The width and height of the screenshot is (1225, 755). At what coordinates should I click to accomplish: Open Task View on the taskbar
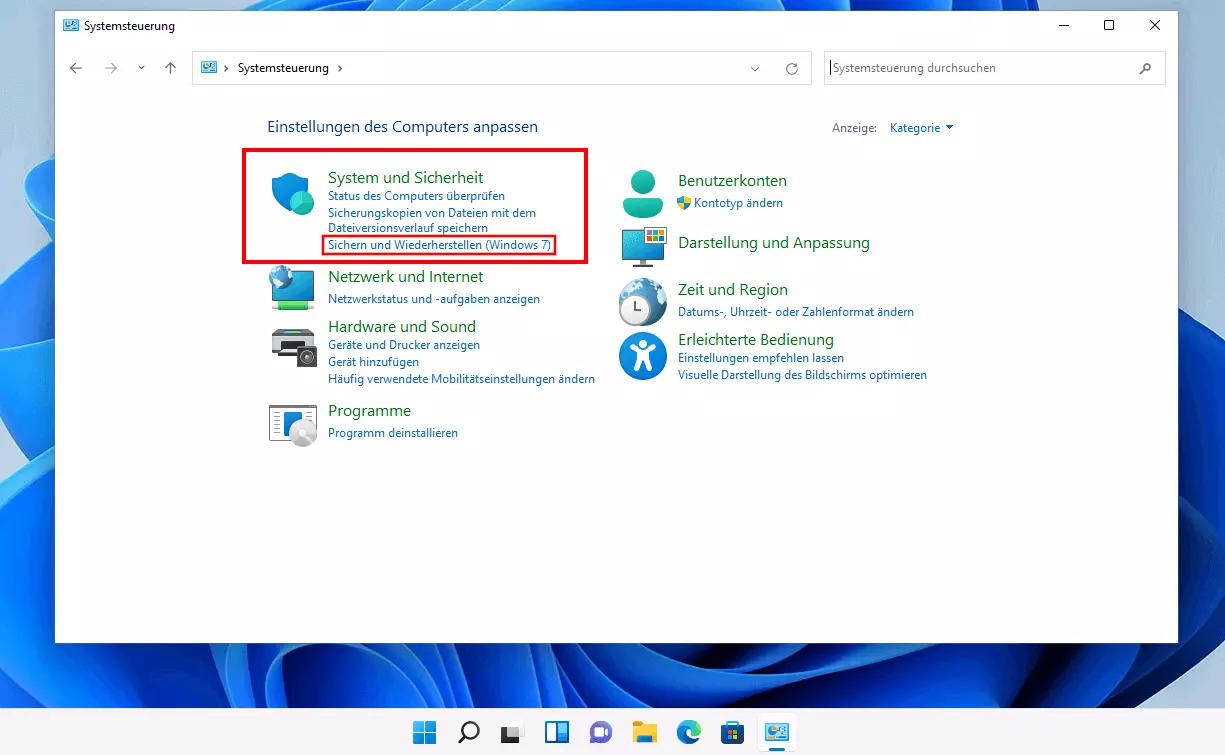[512, 732]
